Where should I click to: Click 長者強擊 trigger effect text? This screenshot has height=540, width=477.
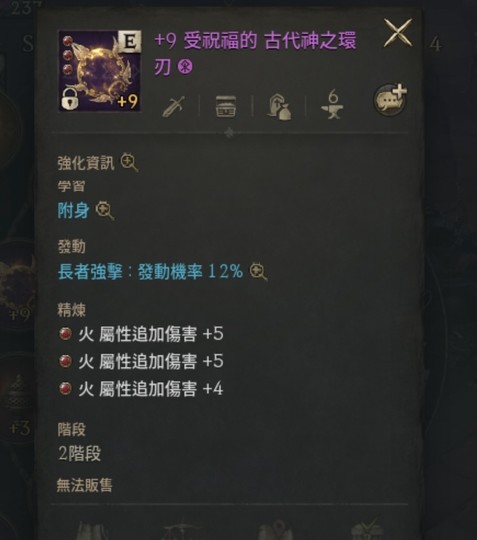pos(151,272)
